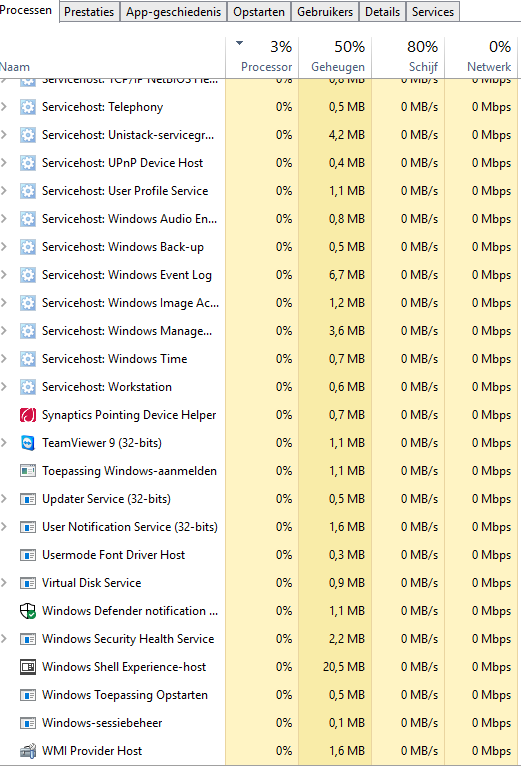Expand the Servicehost: Windows Event Log entry
This screenshot has height=769, width=521.
coord(4,275)
